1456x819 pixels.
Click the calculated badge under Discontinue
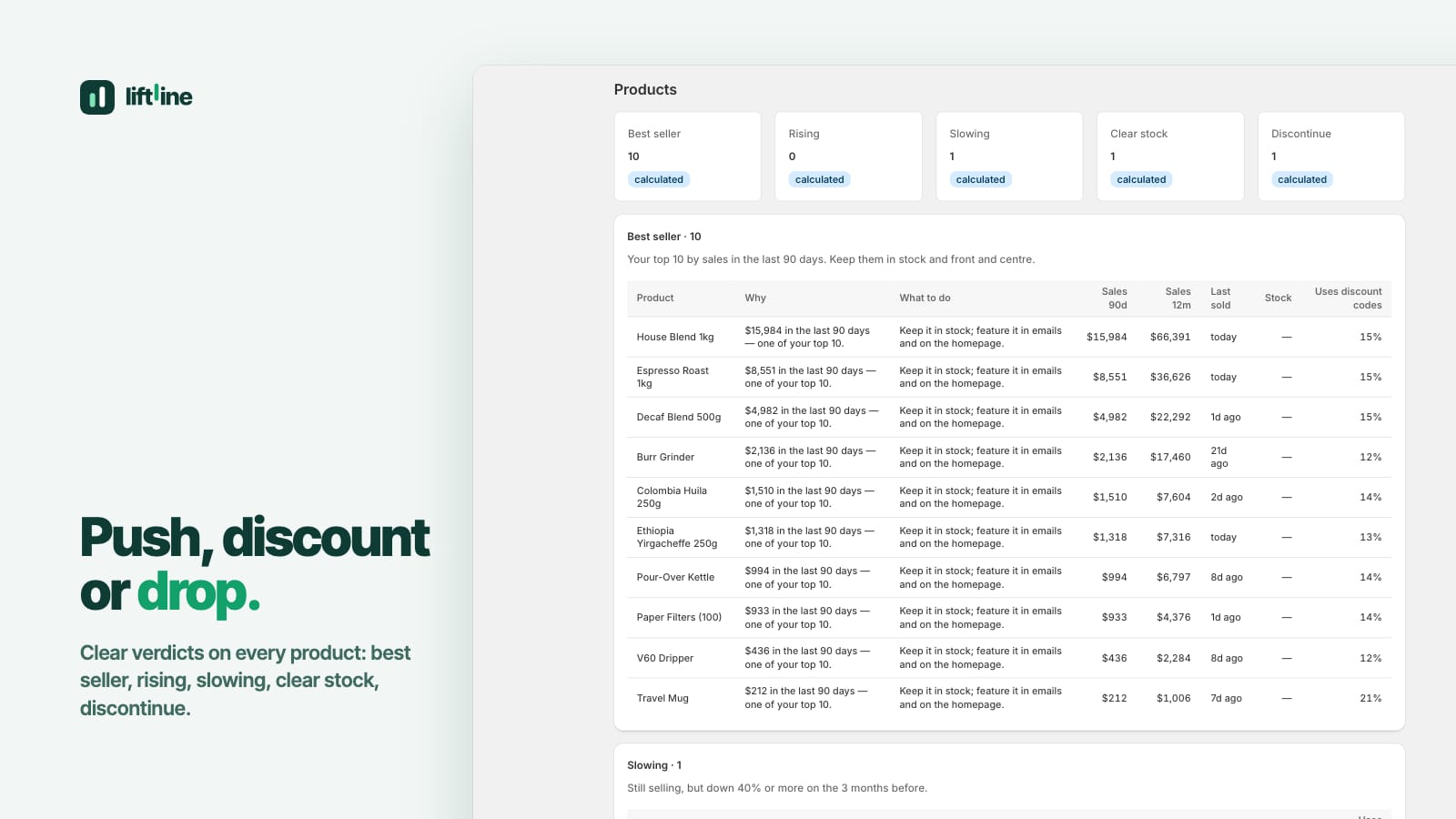tap(1302, 179)
